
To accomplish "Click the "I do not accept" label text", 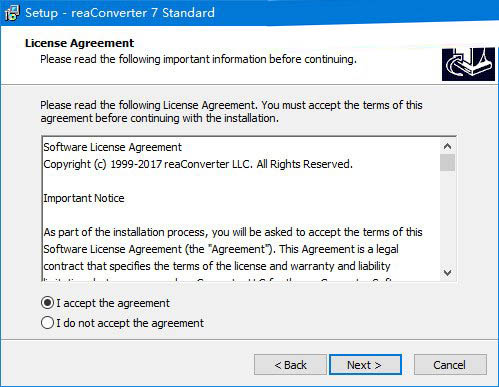I will pos(130,323).
